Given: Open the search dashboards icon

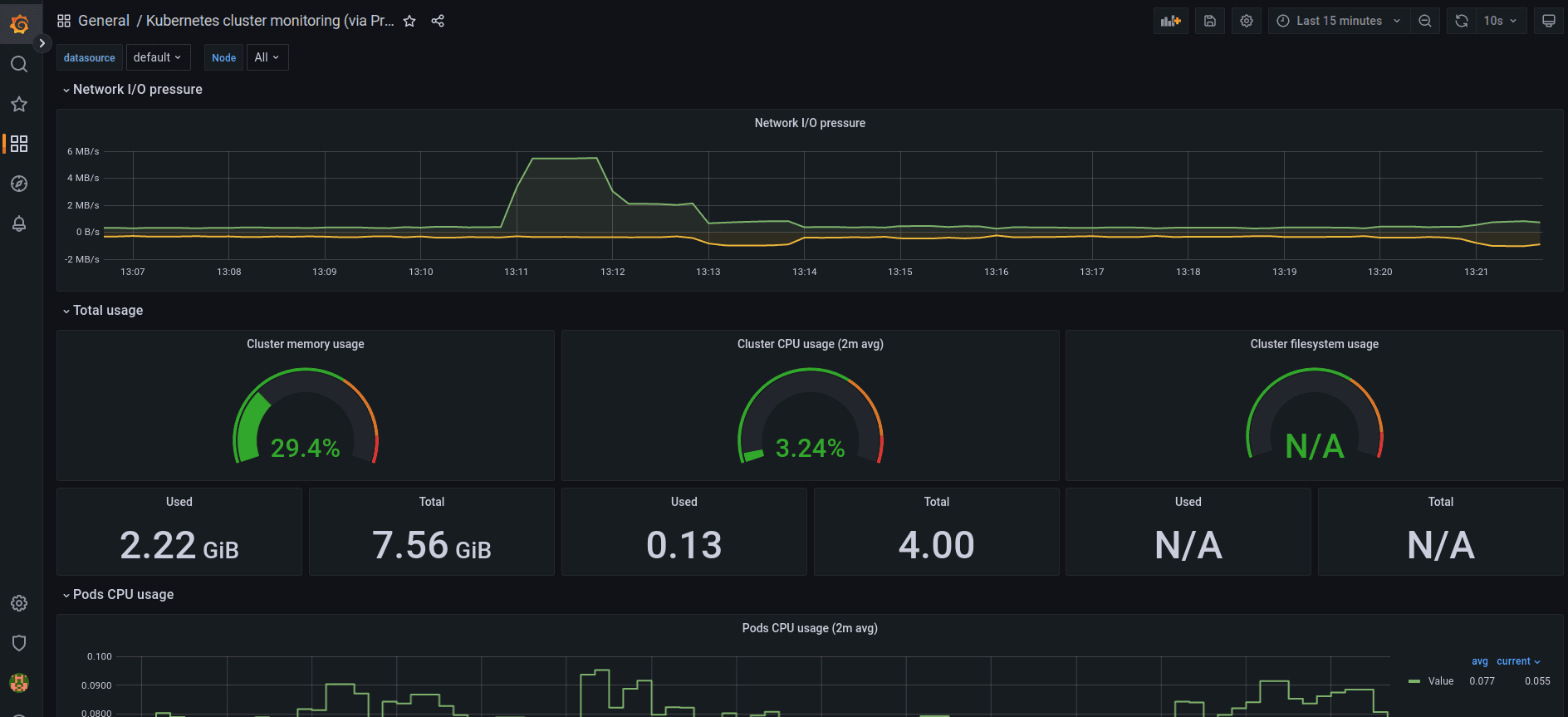Looking at the screenshot, I should click(x=19, y=64).
